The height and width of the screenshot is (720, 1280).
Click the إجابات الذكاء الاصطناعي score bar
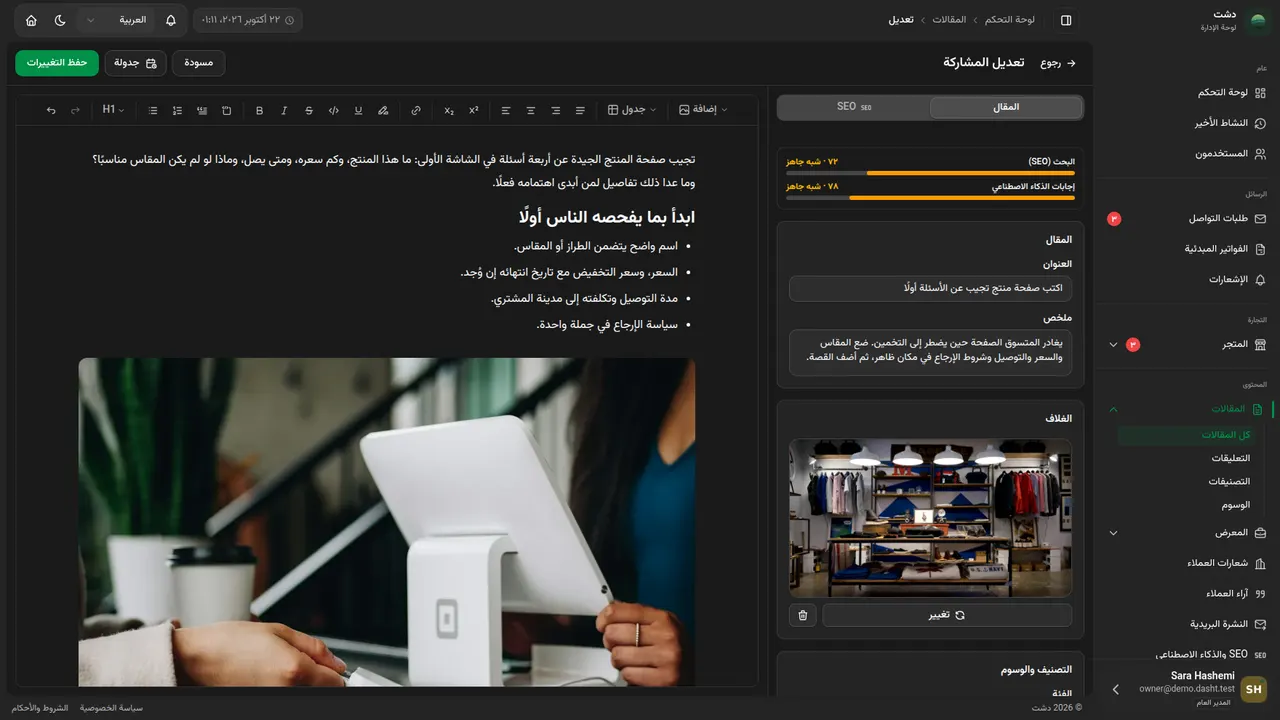point(930,198)
